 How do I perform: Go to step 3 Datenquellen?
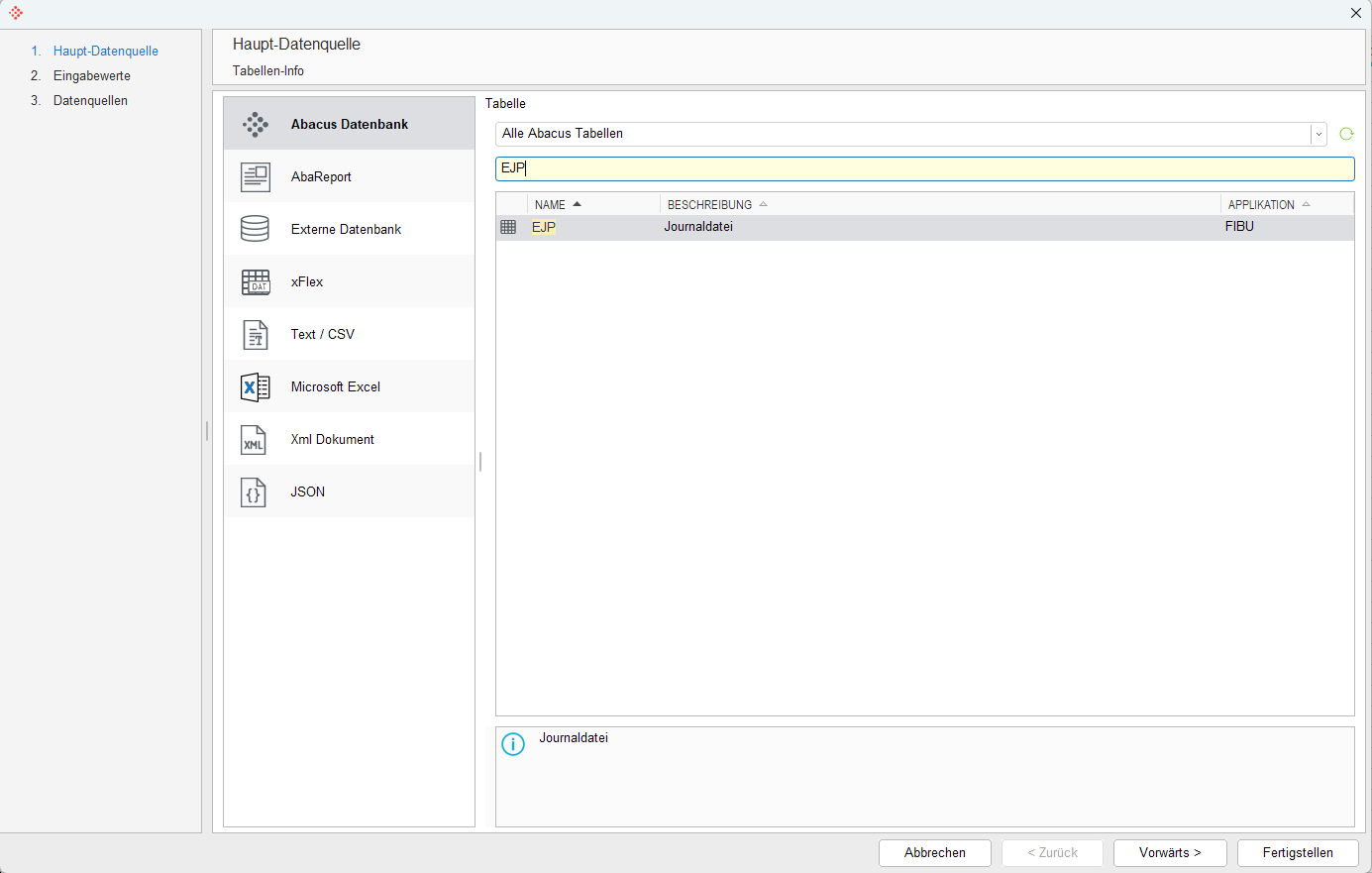90,100
